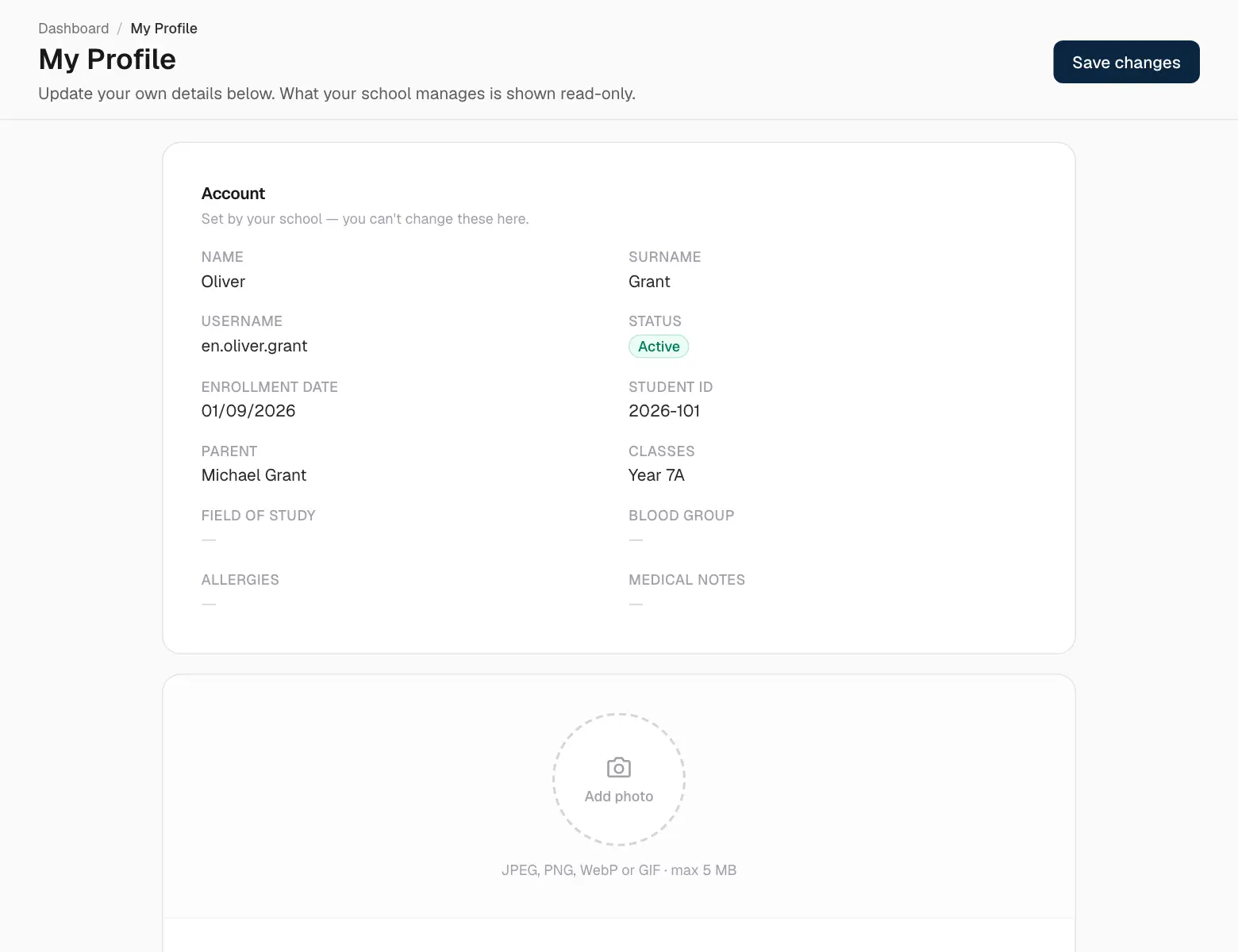
Task: Click the 'Update your own details' subtitle
Action: click(x=336, y=94)
